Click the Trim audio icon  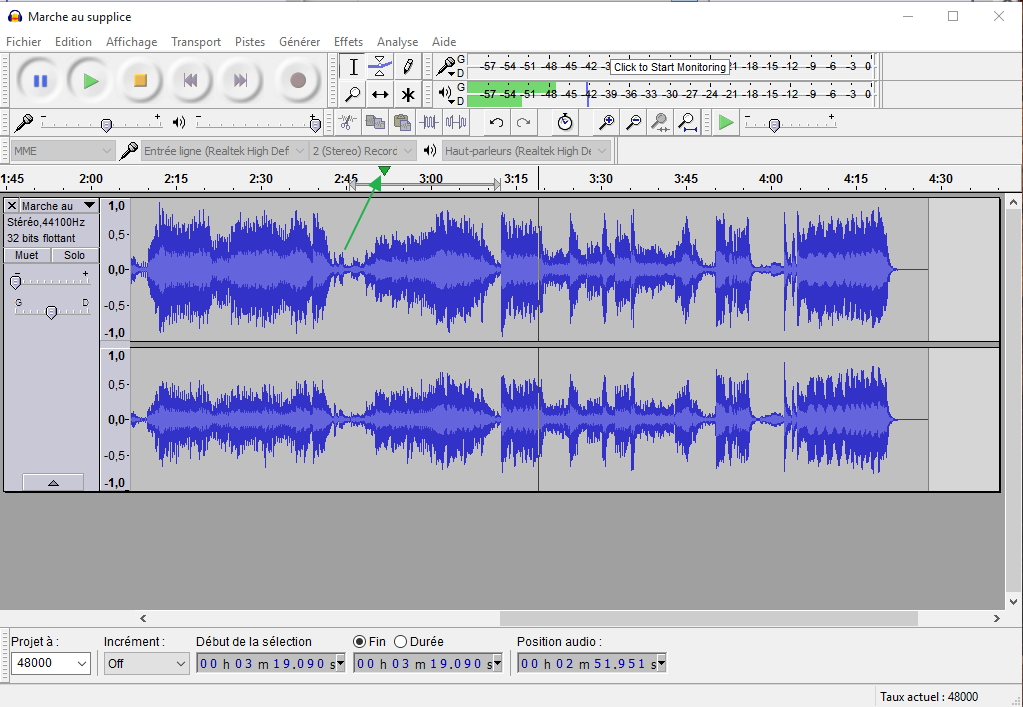click(x=430, y=122)
